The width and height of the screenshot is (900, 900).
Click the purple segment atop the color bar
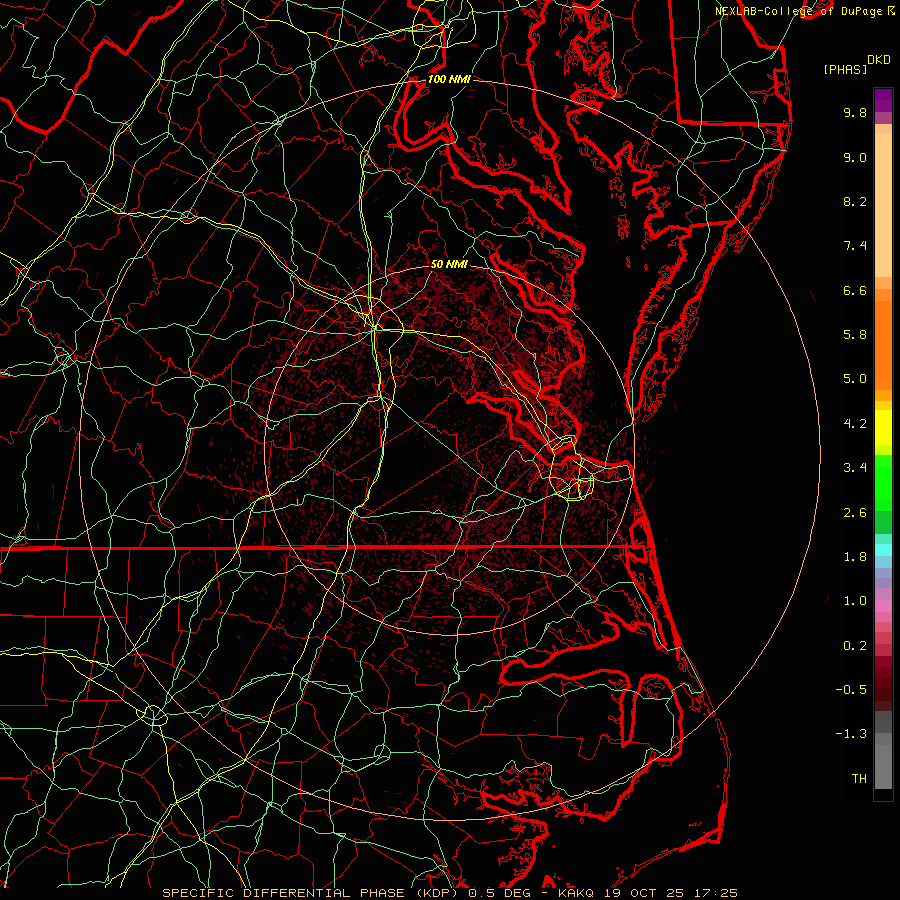click(x=883, y=100)
